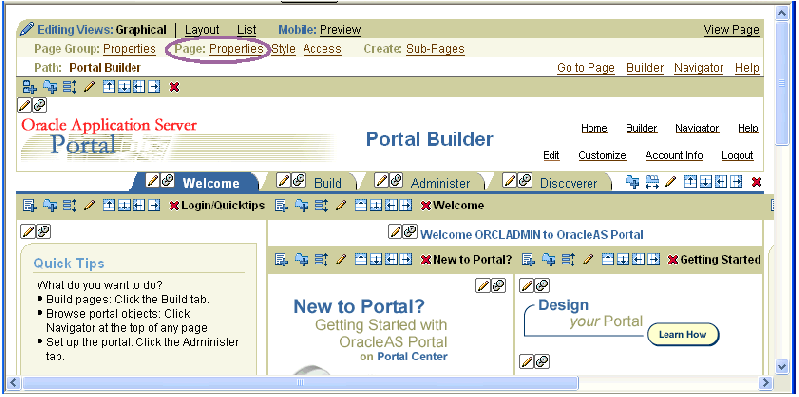This screenshot has height=397, width=799.
Task: Edit the New to Portal? region with pencil
Action: [341, 260]
